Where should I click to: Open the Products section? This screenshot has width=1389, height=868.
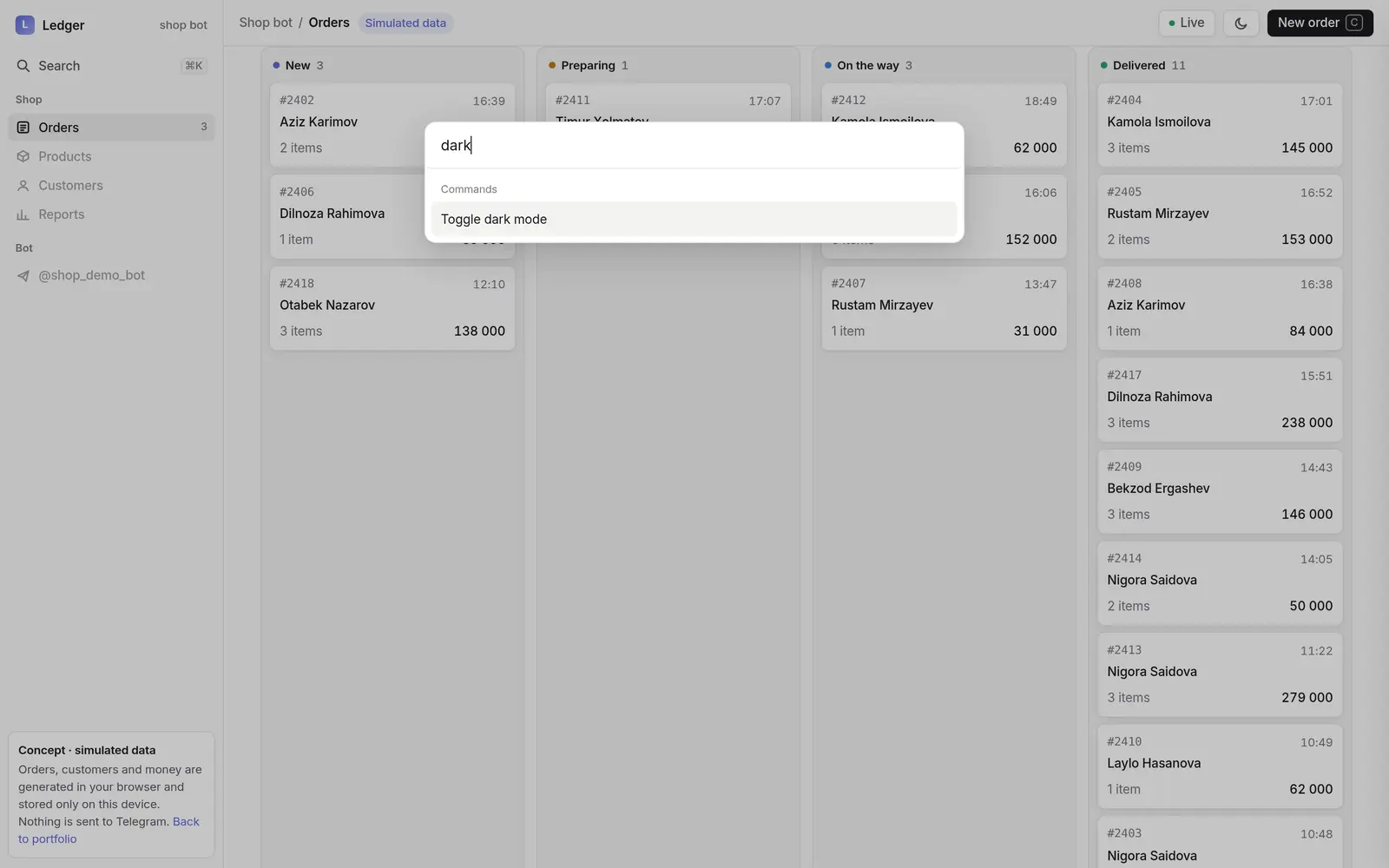click(111, 156)
